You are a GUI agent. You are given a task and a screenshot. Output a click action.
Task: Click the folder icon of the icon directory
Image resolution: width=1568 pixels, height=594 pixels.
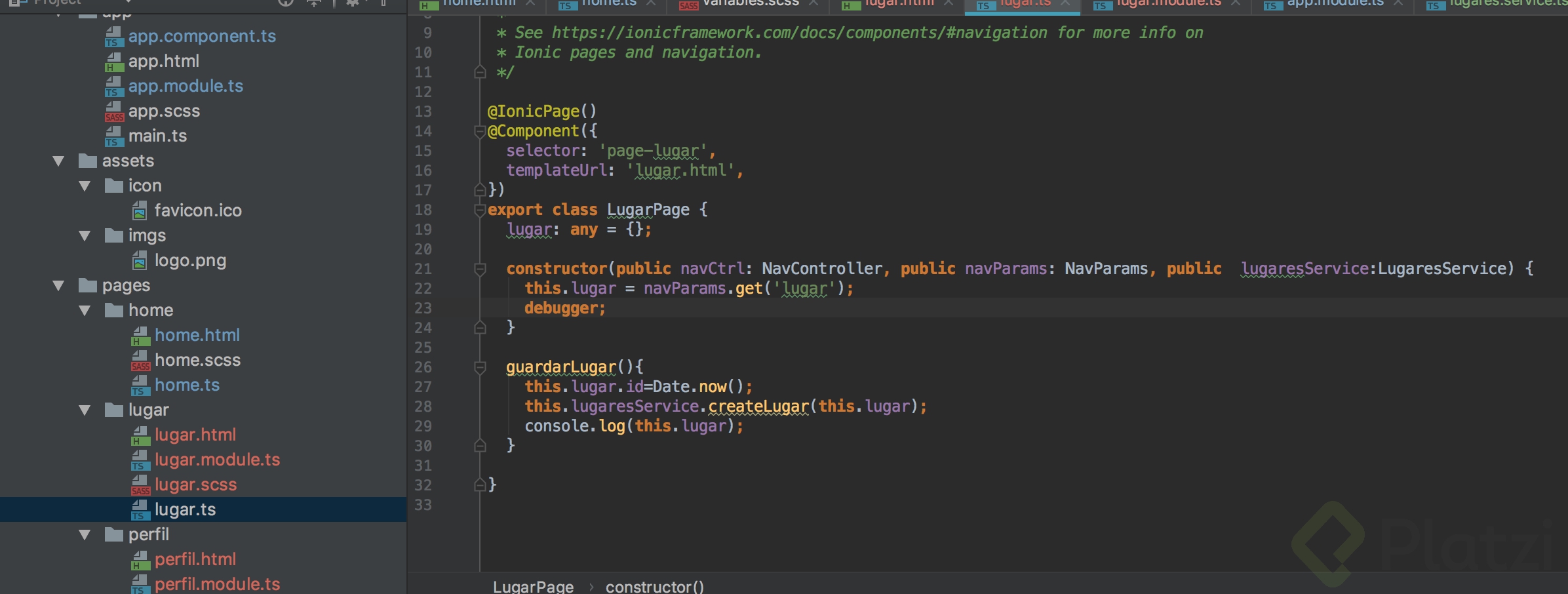[x=114, y=186]
